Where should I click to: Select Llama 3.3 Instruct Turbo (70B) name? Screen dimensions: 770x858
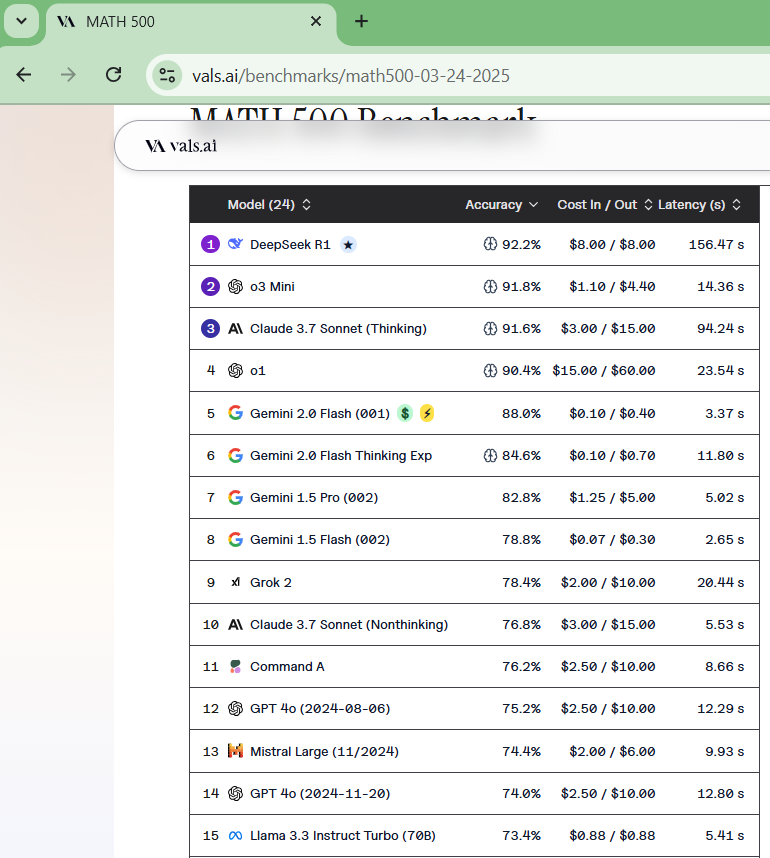pyautogui.click(x=343, y=836)
